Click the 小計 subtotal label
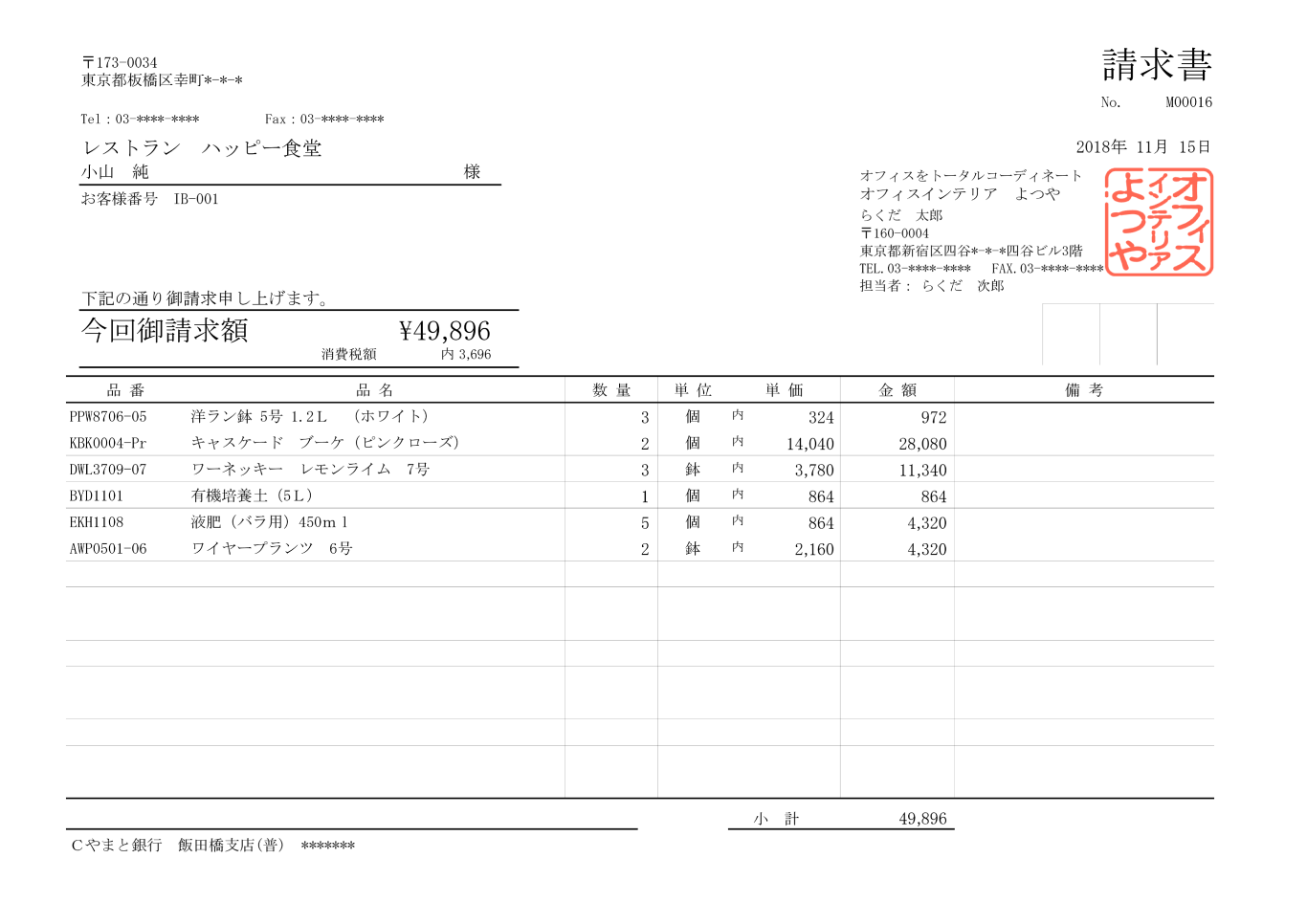This screenshot has width=1307, height=924. (x=776, y=819)
